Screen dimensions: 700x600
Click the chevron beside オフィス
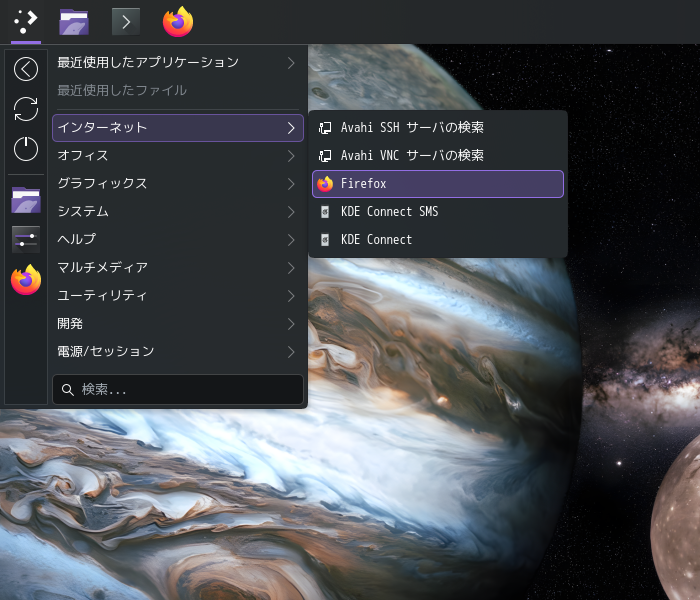click(291, 156)
